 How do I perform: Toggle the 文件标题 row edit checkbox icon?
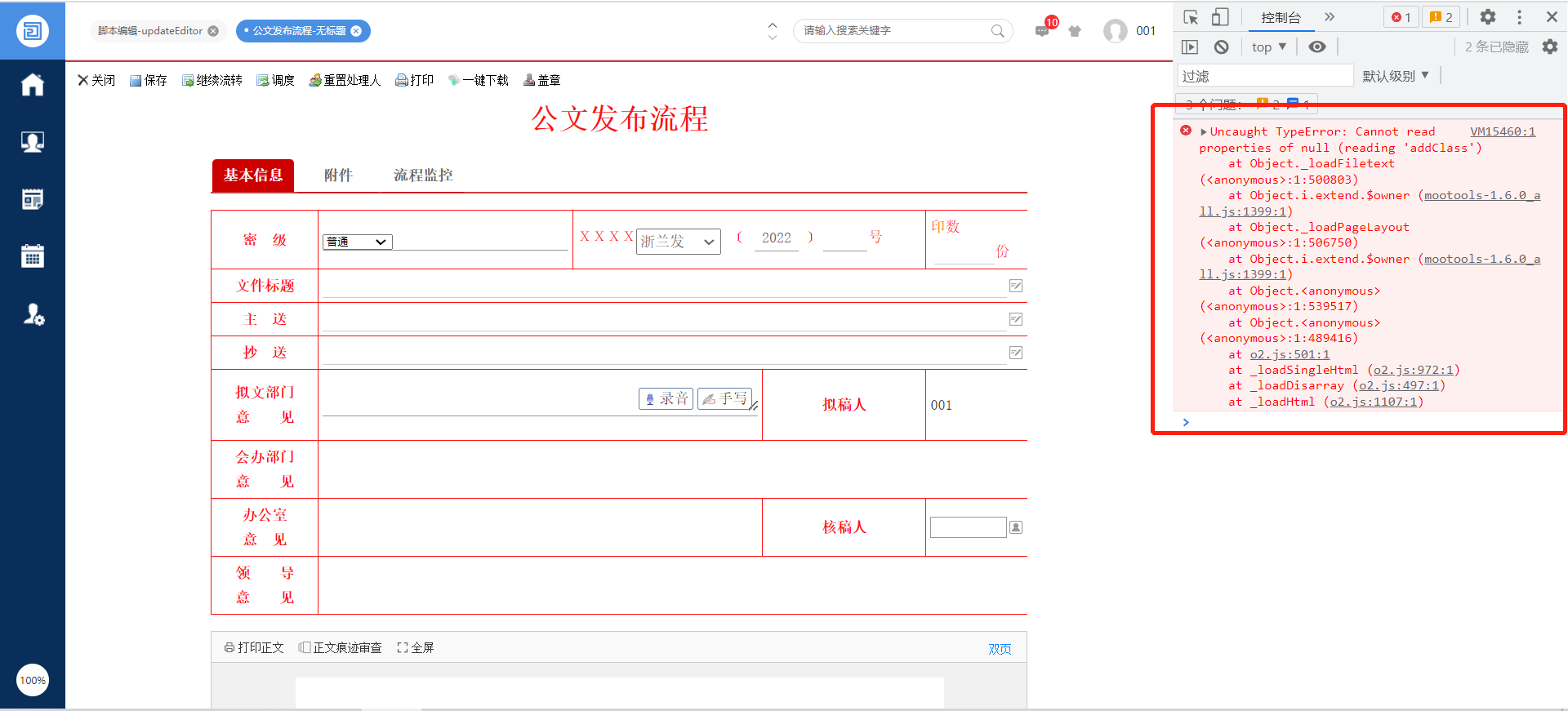tap(1016, 286)
